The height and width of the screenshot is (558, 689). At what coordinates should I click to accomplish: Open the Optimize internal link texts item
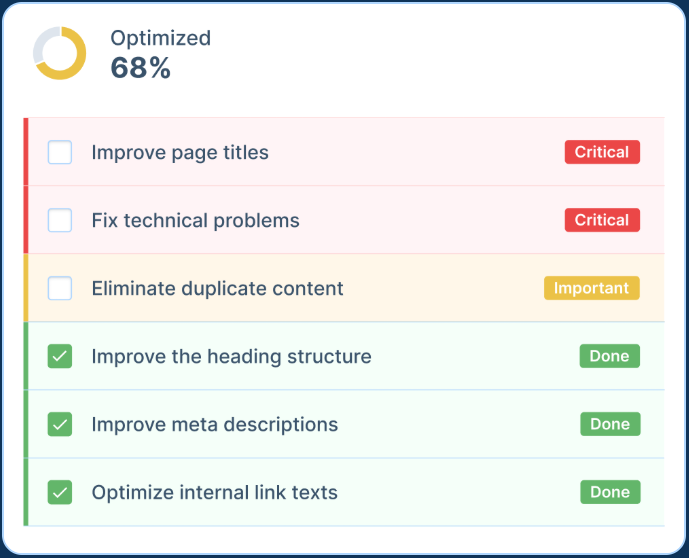(214, 492)
